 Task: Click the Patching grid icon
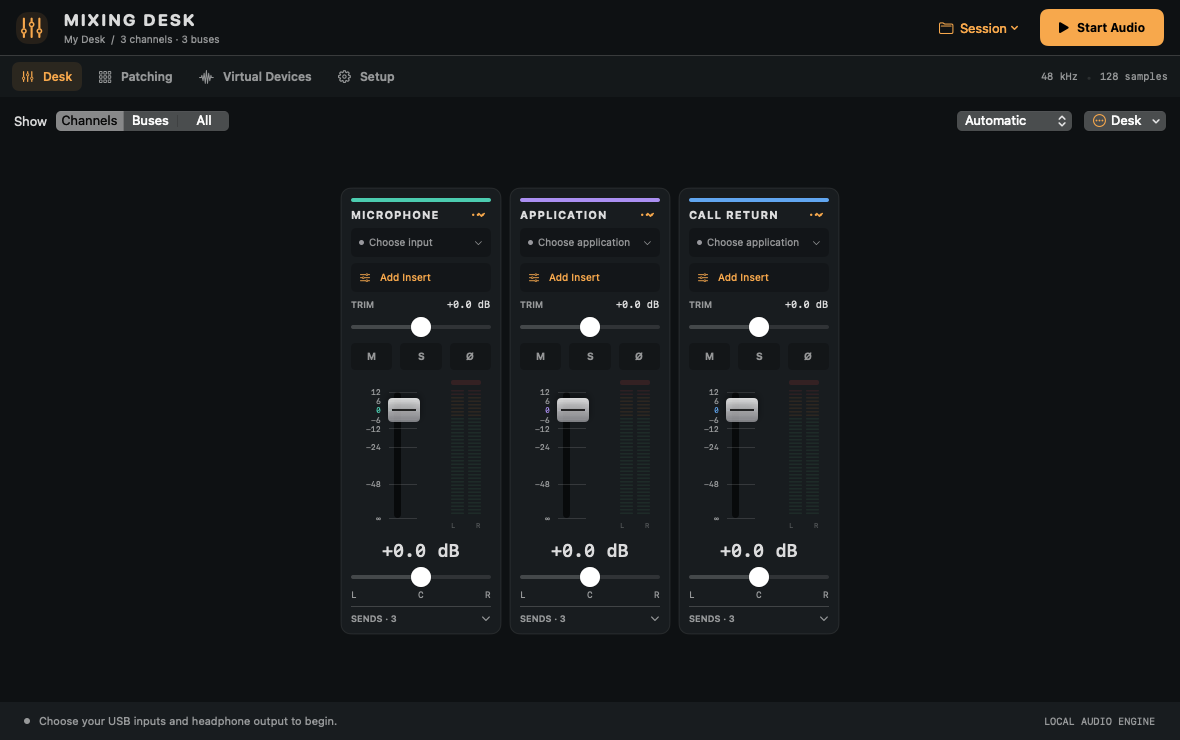point(105,77)
